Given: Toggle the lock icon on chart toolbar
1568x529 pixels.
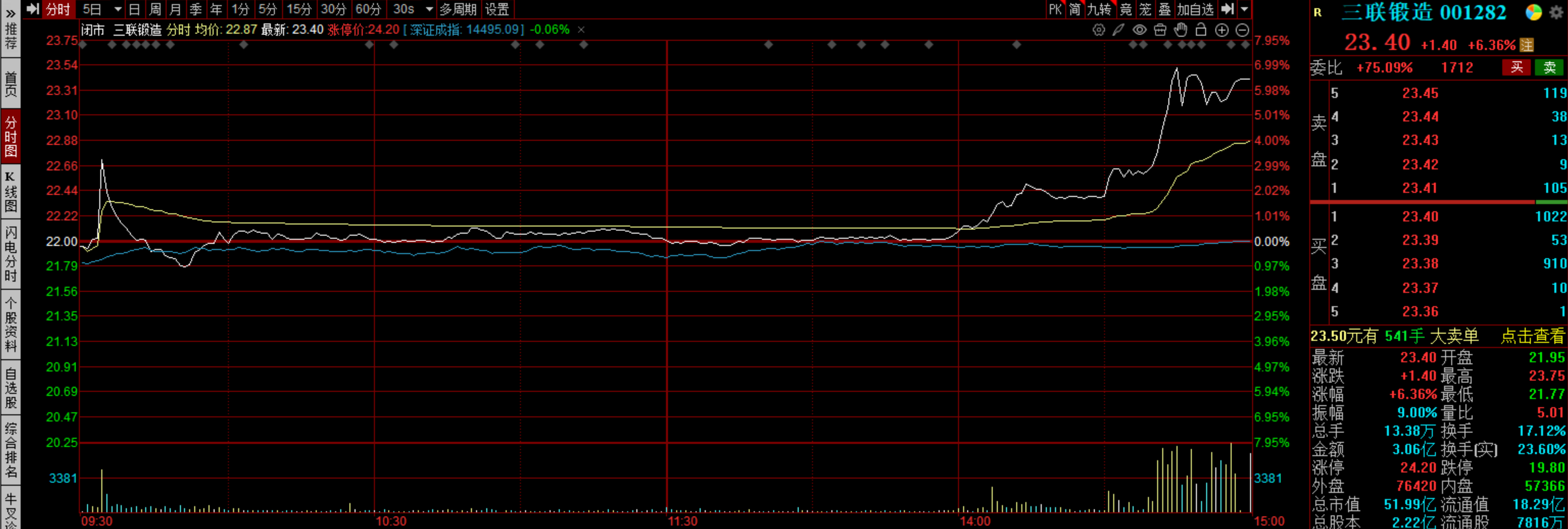Looking at the screenshot, I should 1201,30.
